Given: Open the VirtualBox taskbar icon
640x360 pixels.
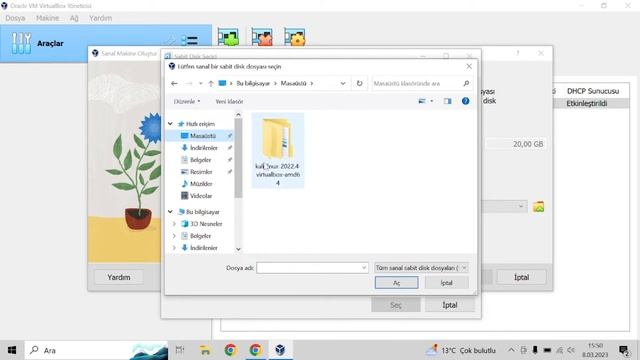Looking at the screenshot, I should click(x=280, y=350).
